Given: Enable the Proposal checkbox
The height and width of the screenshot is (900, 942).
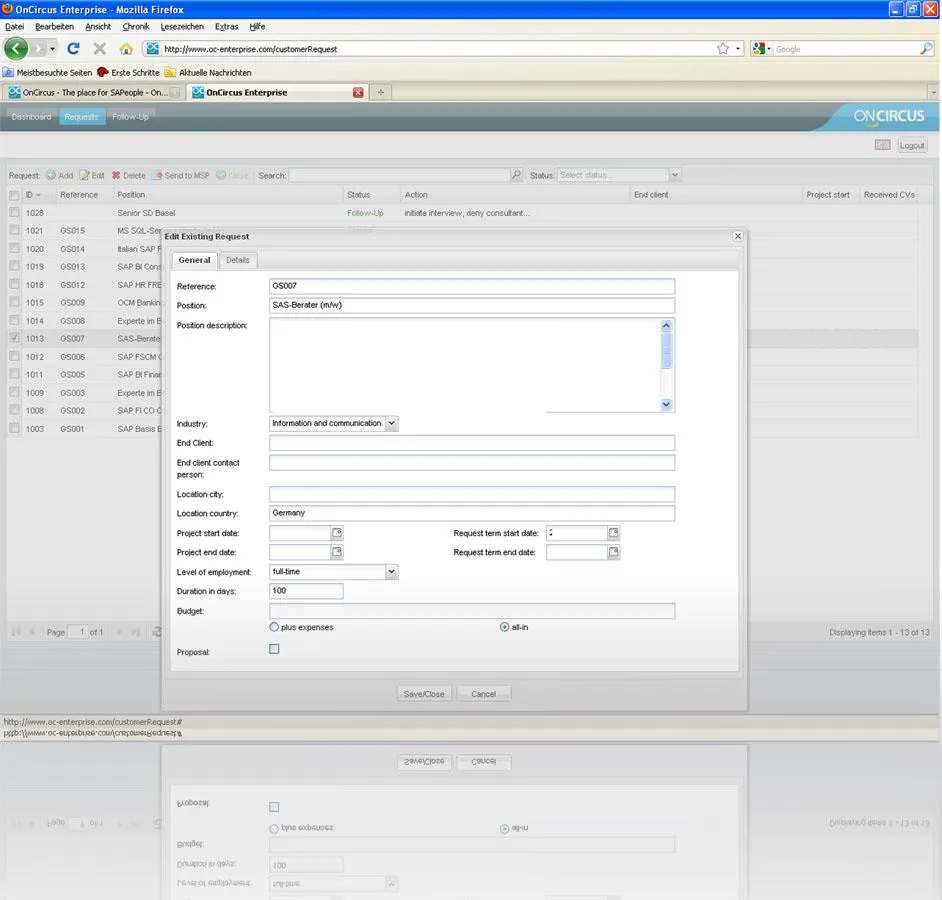Looking at the screenshot, I should 274,648.
